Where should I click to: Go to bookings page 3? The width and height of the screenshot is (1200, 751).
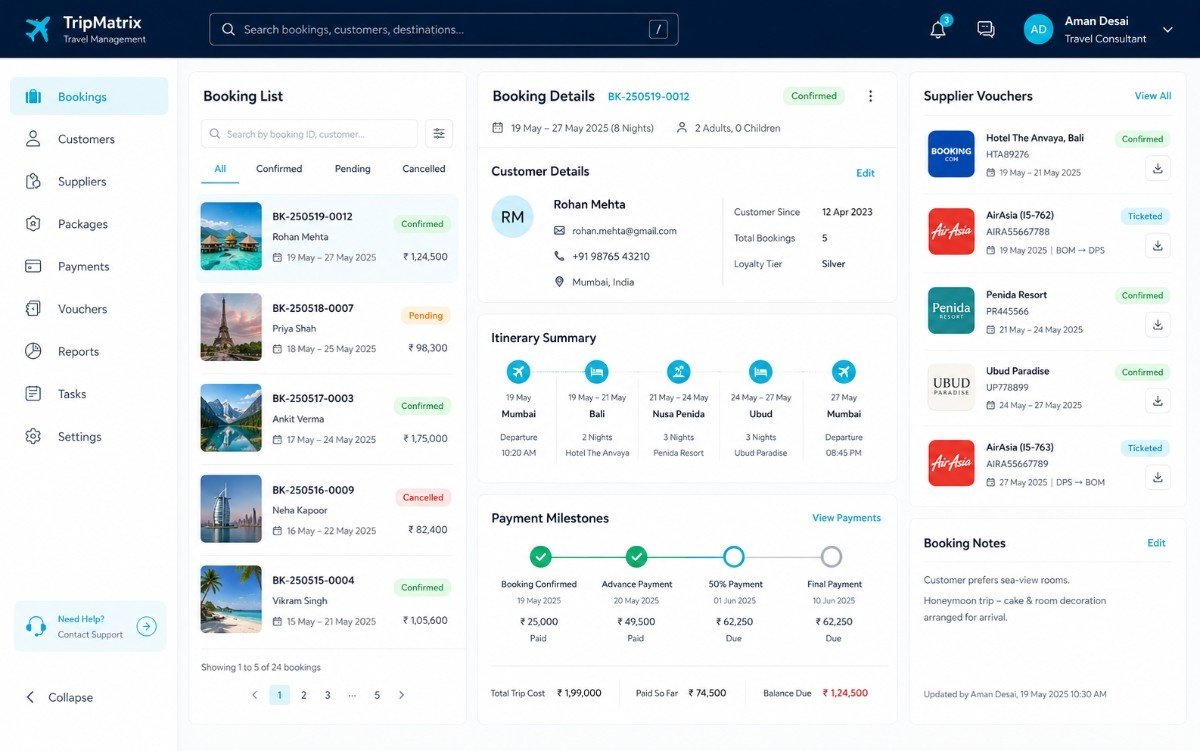tap(327, 695)
